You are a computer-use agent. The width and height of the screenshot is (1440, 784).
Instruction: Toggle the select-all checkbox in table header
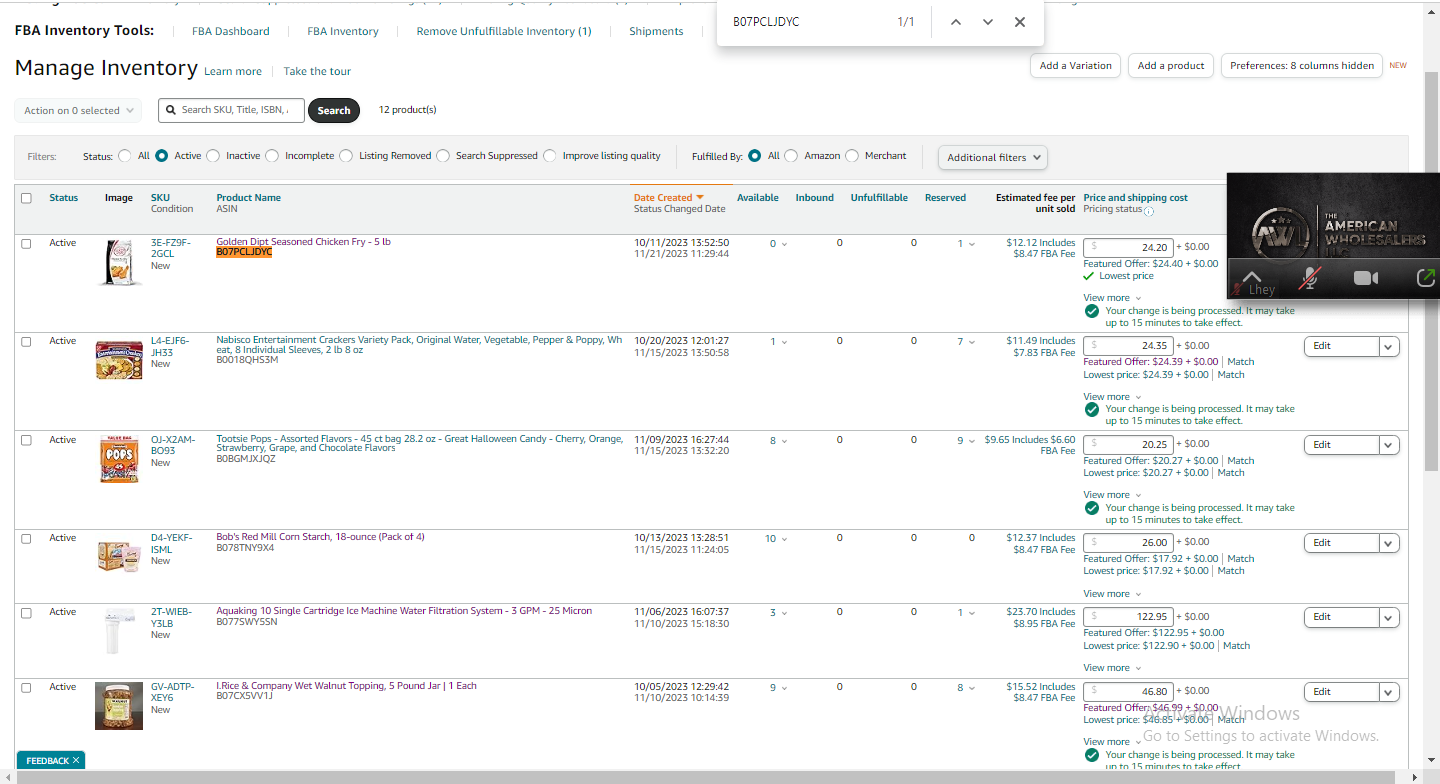coord(26,198)
